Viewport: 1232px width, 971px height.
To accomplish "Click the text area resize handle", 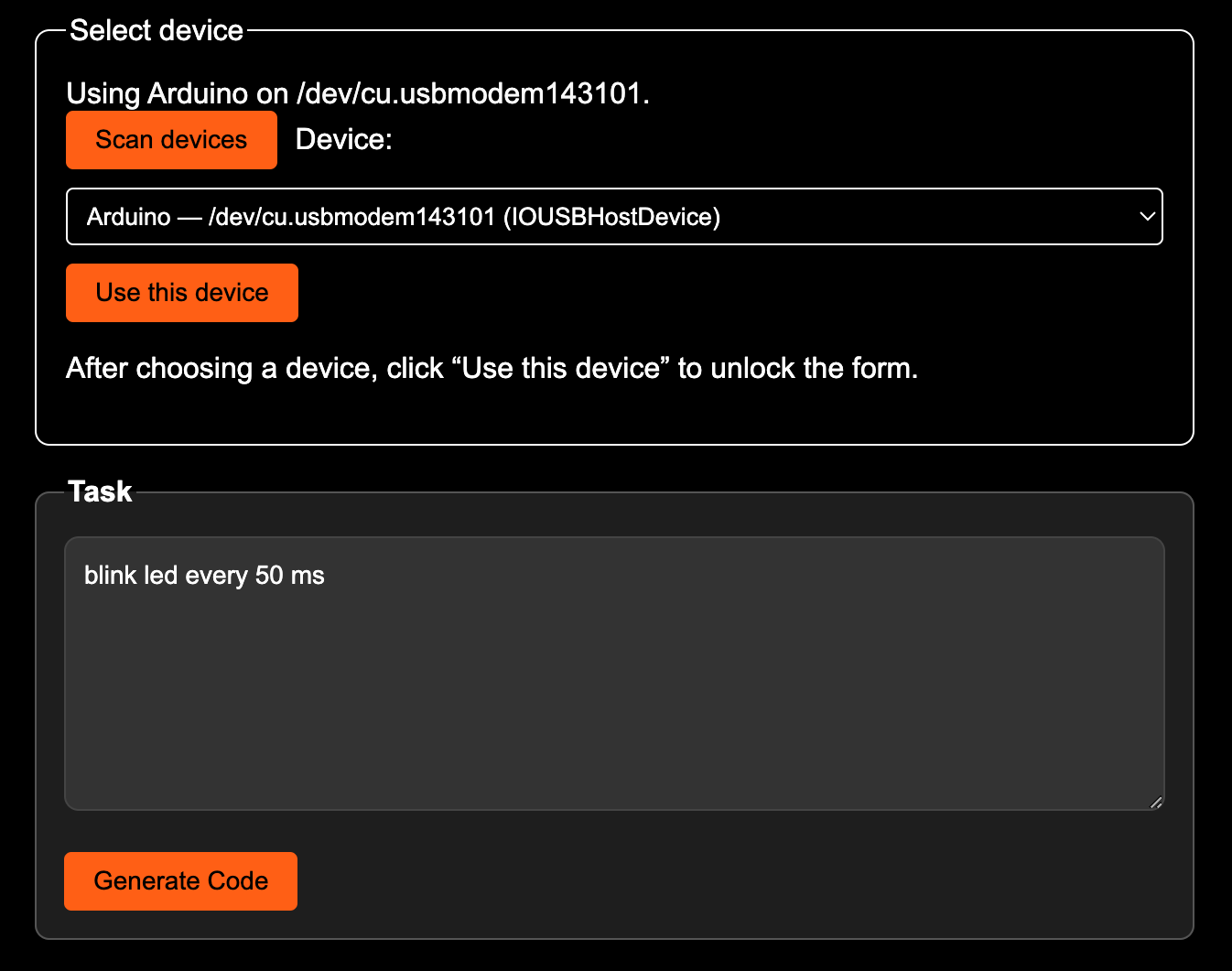I will tap(1156, 803).
